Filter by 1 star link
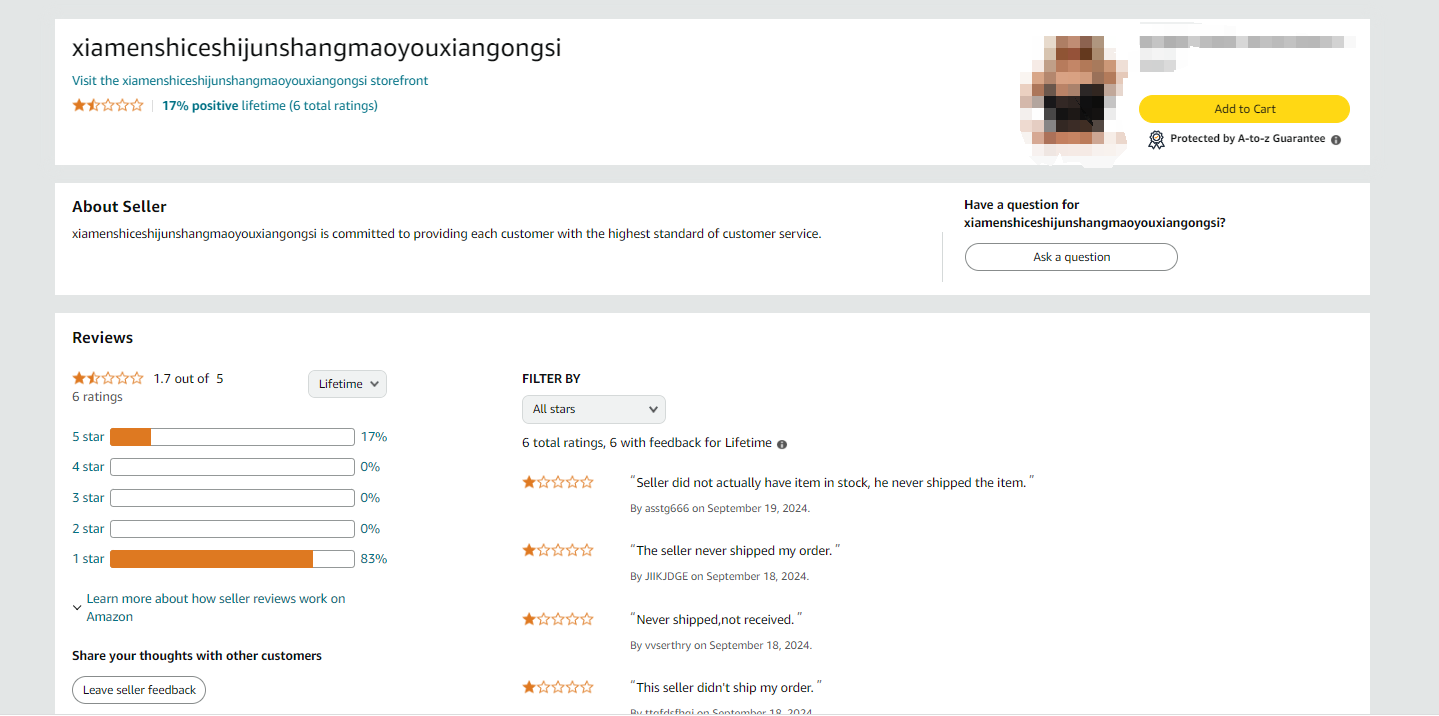The image size is (1439, 716). (88, 559)
